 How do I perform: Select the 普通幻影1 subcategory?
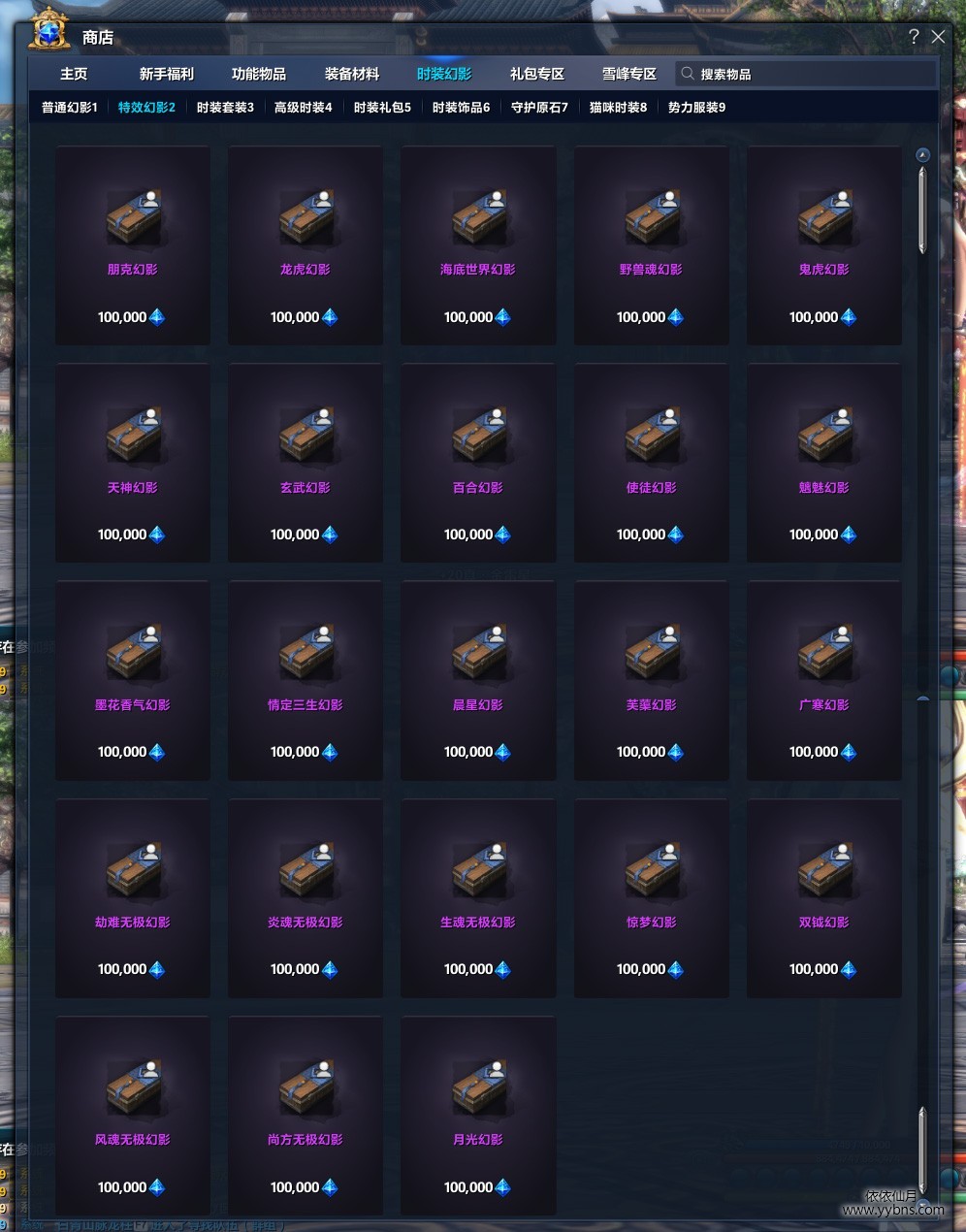(70, 108)
